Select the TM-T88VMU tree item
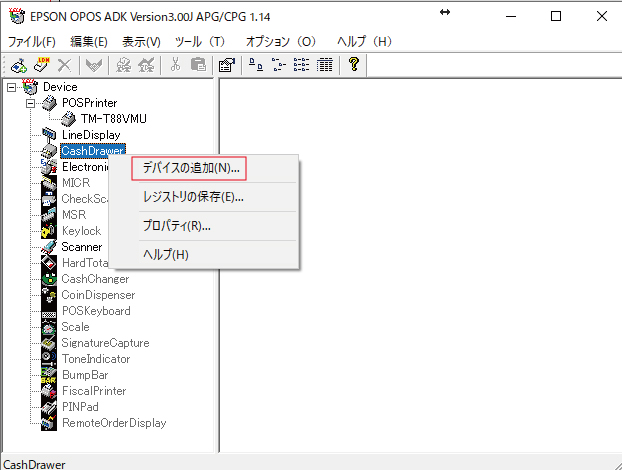622x470 pixels. [114, 119]
